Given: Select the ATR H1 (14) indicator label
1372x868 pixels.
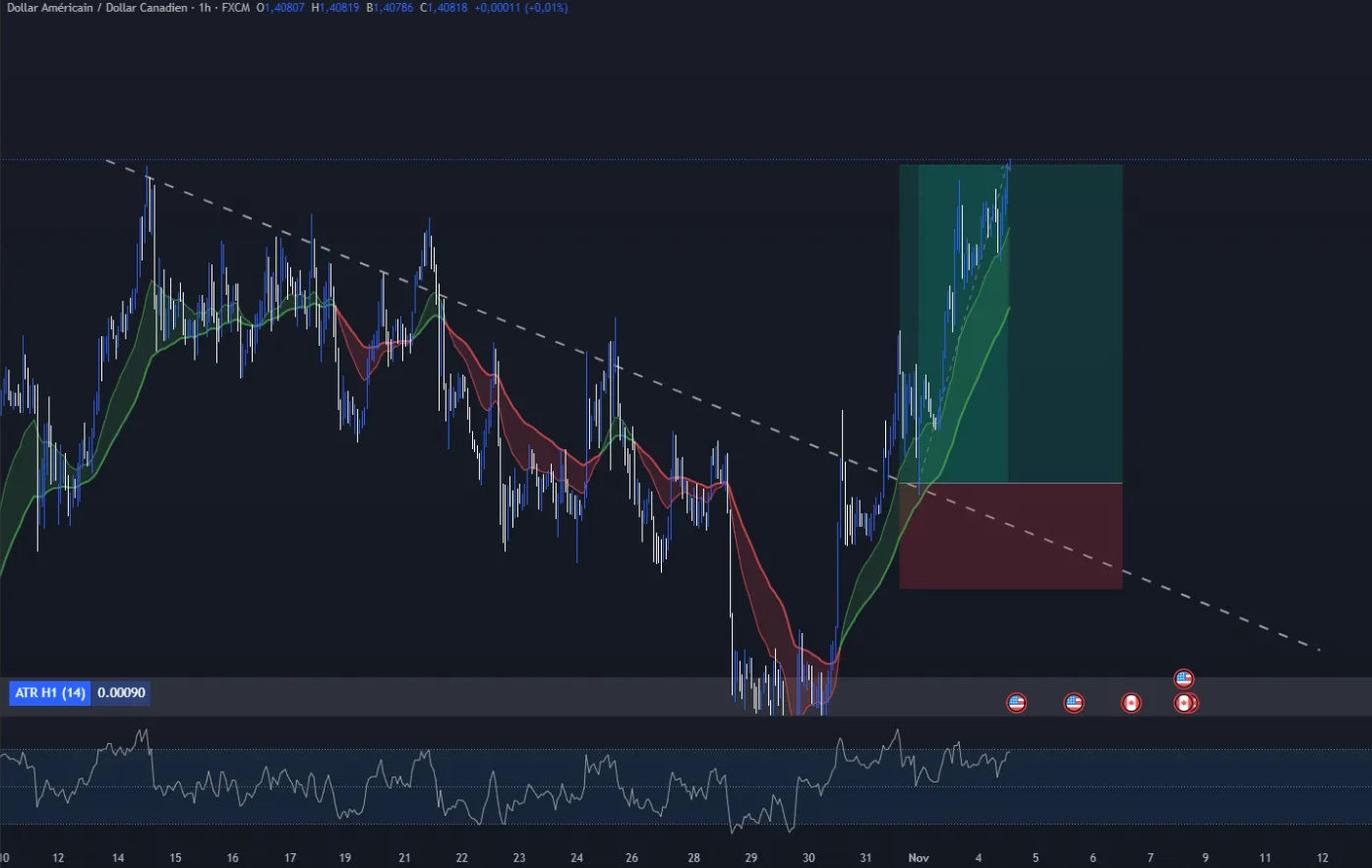Looking at the screenshot, I should point(50,693).
